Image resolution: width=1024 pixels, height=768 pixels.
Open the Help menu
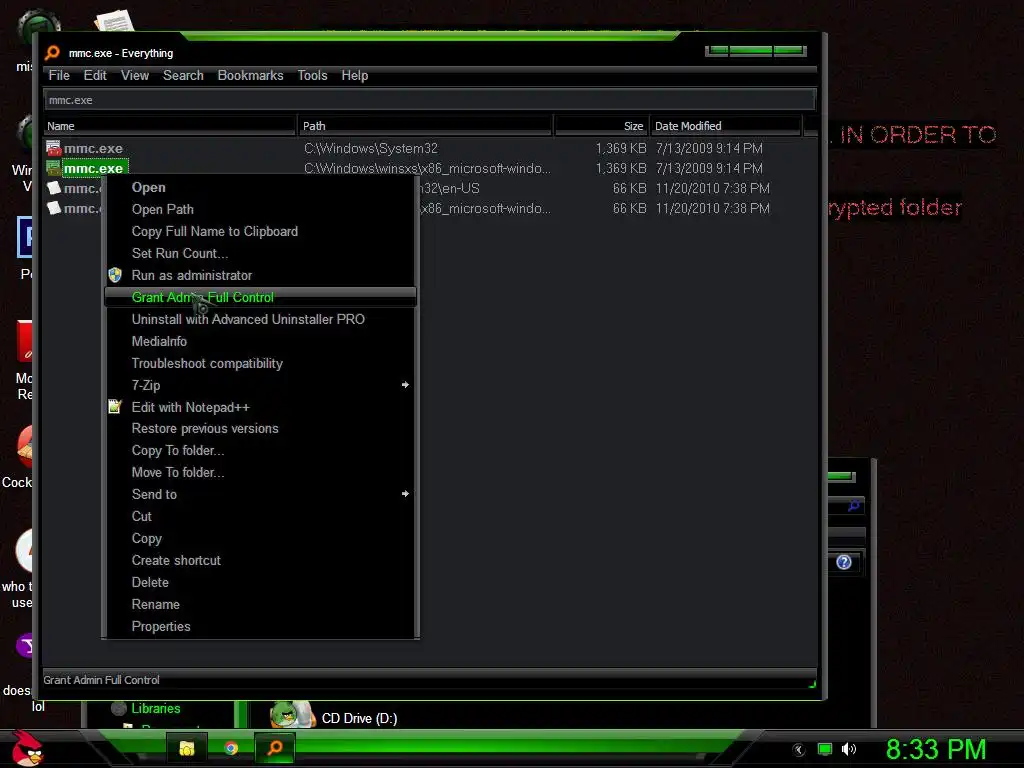(355, 75)
